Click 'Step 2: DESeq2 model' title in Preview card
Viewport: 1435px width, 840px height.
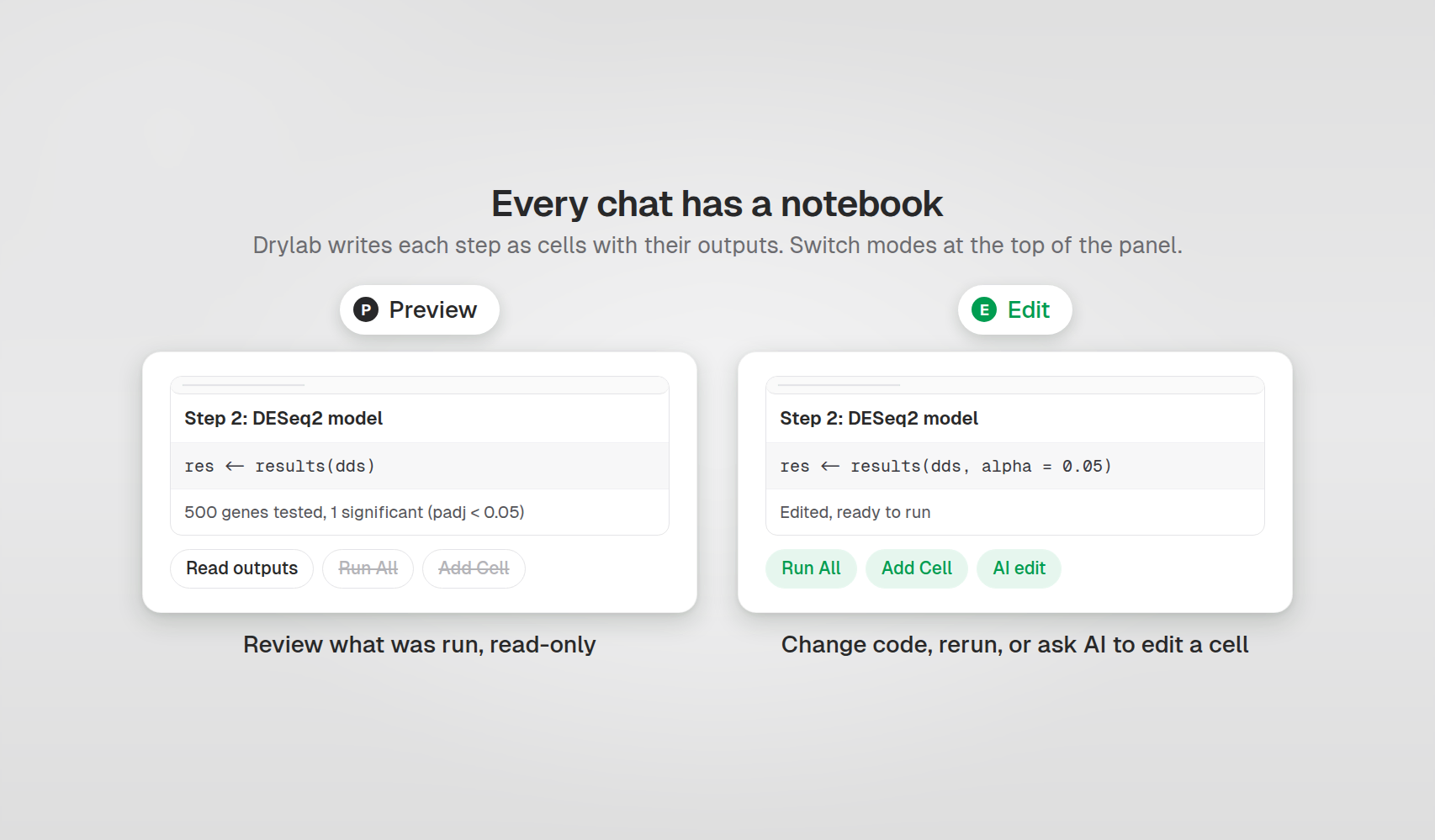(x=283, y=418)
